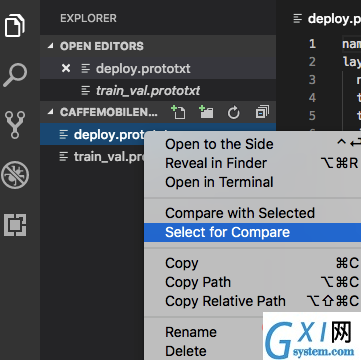Collapse the CAFFEMOBILEN project folder section
The image size is (361, 360).
coord(50,112)
